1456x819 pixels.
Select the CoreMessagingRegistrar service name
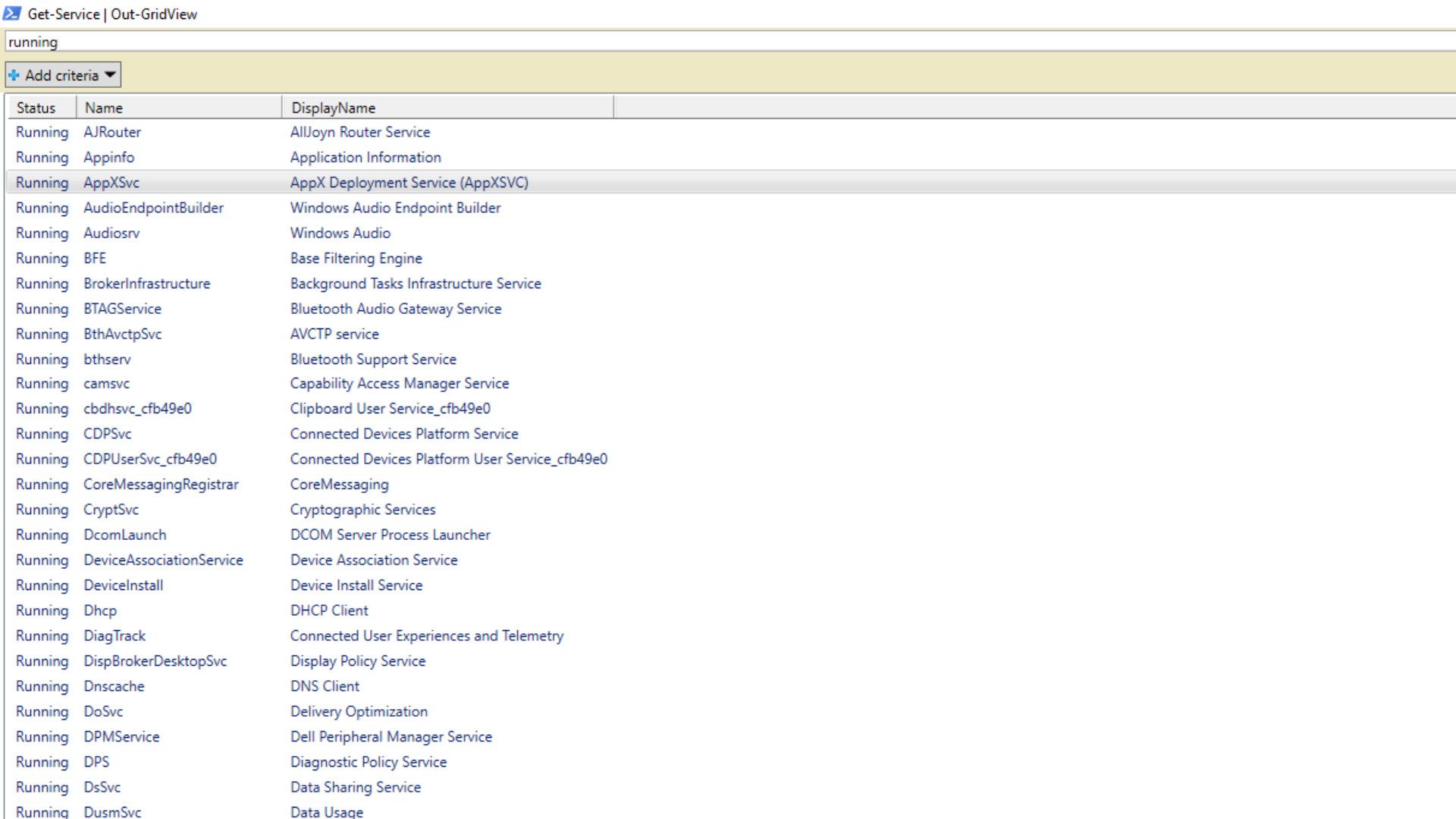click(162, 485)
